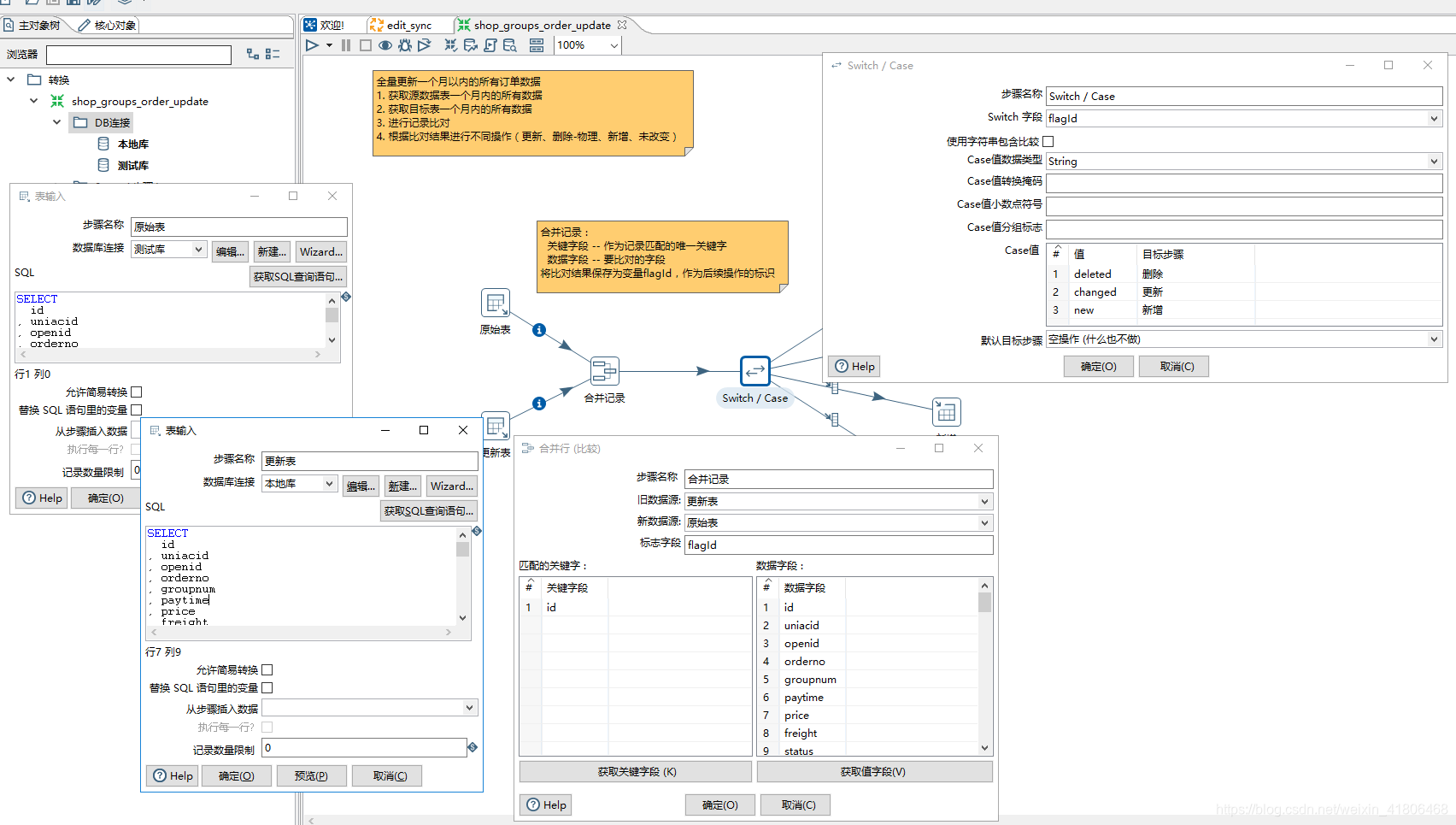
Task: Open 数据库连接 本地库 dropdown
Action: point(330,484)
